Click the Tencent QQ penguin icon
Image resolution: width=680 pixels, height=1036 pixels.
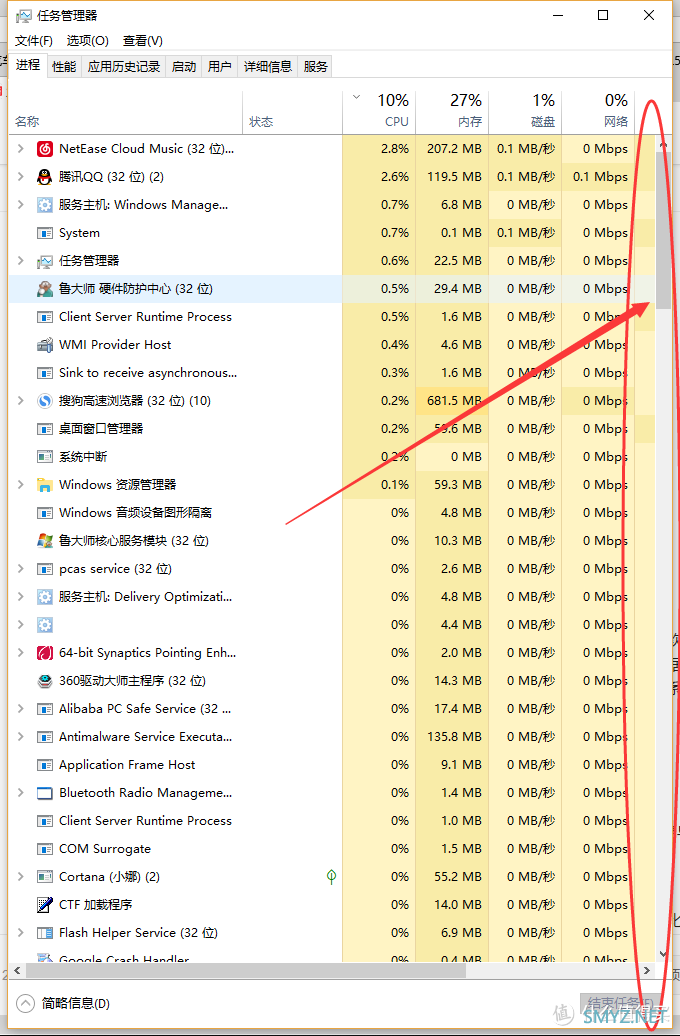point(44,177)
